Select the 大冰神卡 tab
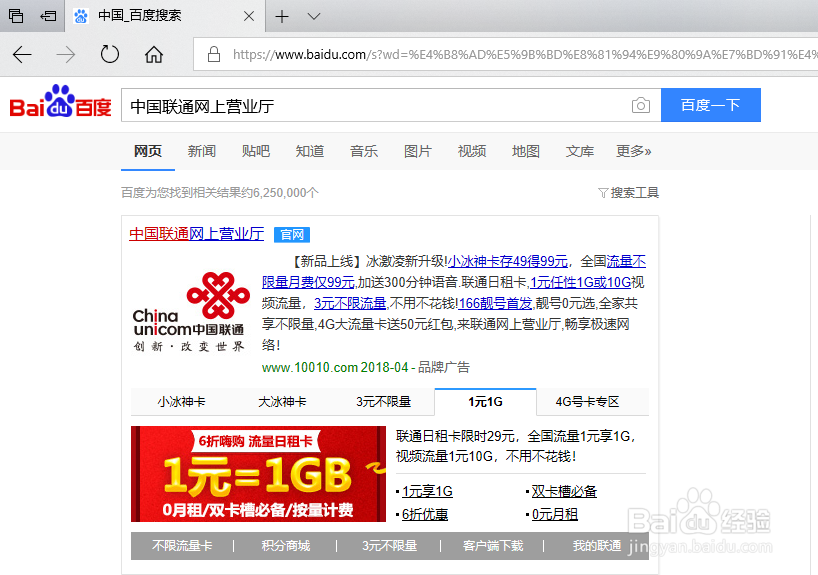Viewport: 818px width, 575px height. pos(282,402)
